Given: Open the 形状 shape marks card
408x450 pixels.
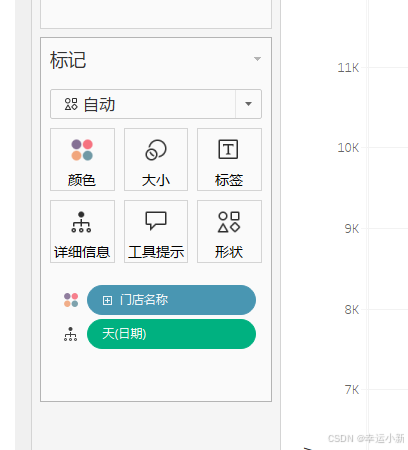Looking at the screenshot, I should click(229, 231).
